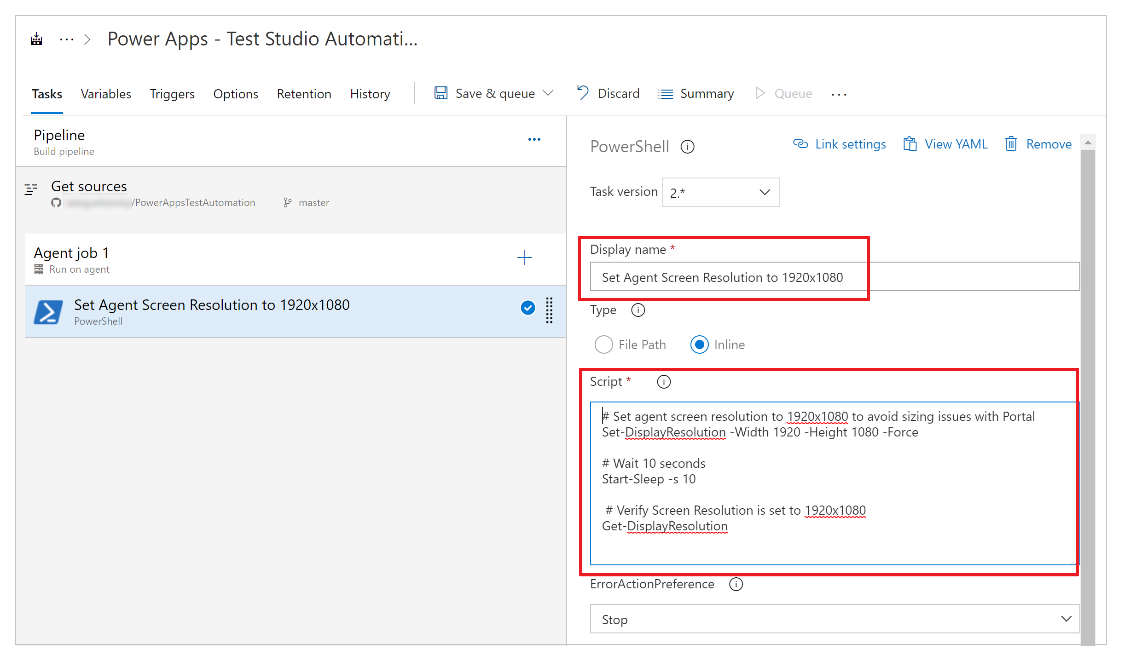The width and height of the screenshot is (1121, 655).
Task: Add a task to Agent job 1
Action: 524,258
